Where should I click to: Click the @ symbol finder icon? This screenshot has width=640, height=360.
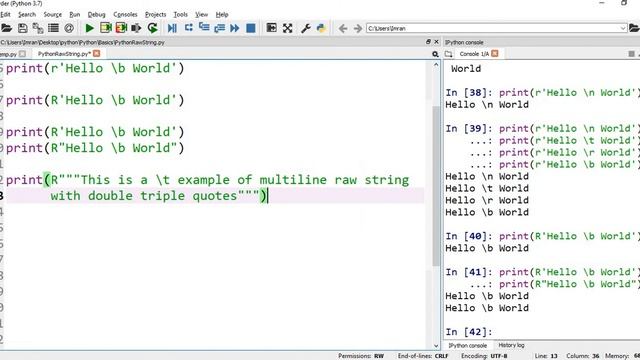tap(69, 28)
